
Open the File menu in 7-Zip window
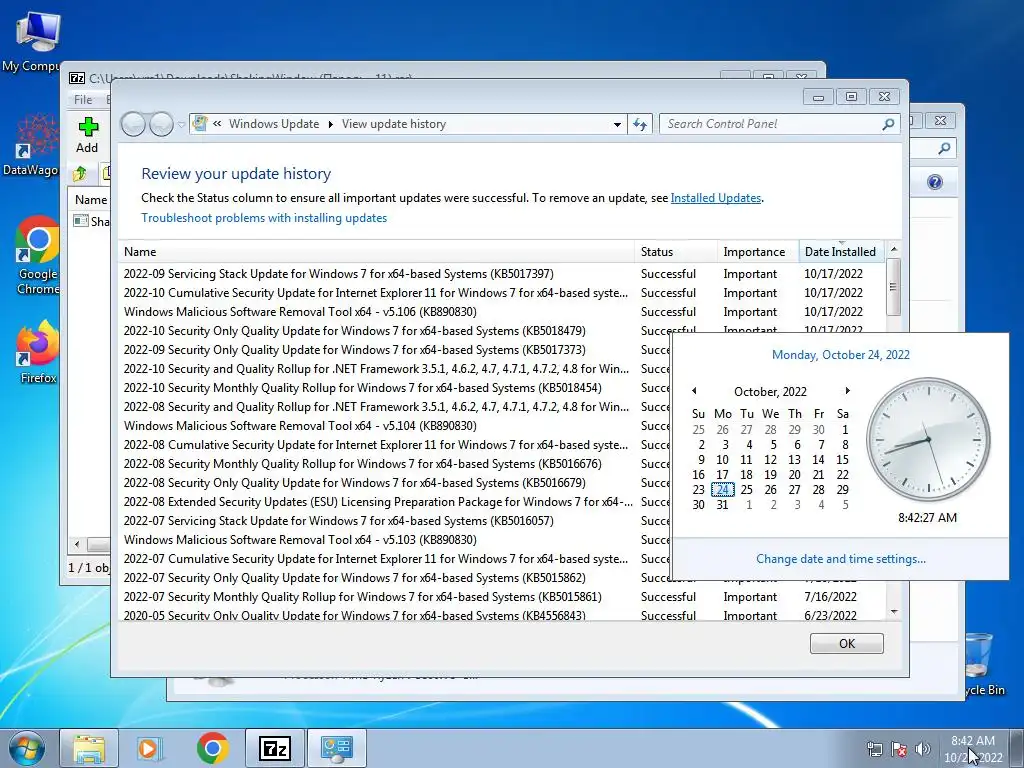pyautogui.click(x=83, y=99)
